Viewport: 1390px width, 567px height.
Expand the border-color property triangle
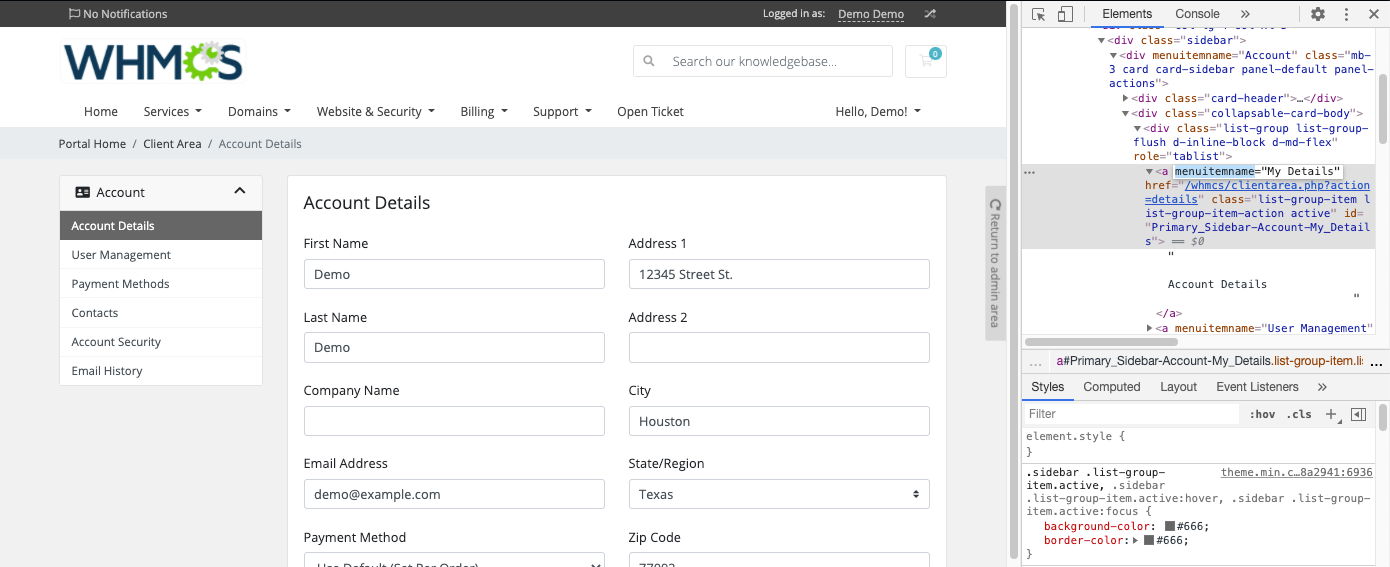click(x=1136, y=540)
